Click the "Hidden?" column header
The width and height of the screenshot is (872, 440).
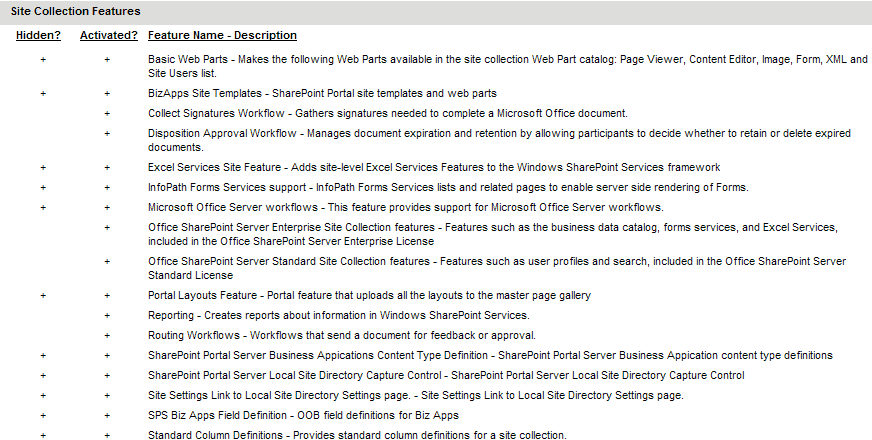coord(39,35)
